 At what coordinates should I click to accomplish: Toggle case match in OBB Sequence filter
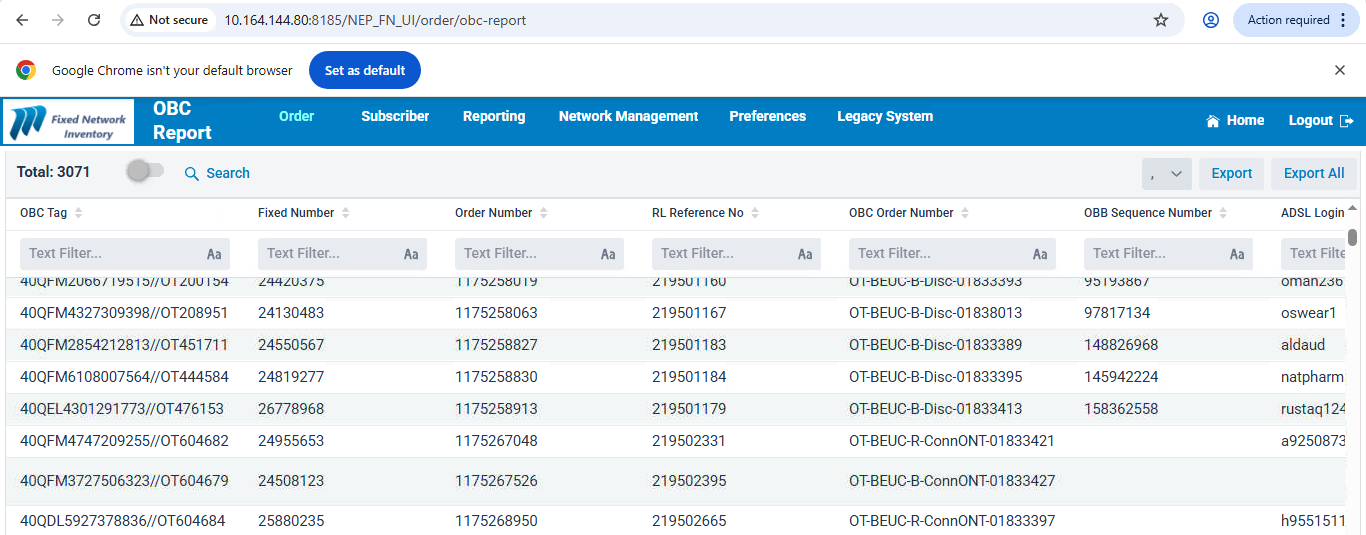[1236, 254]
